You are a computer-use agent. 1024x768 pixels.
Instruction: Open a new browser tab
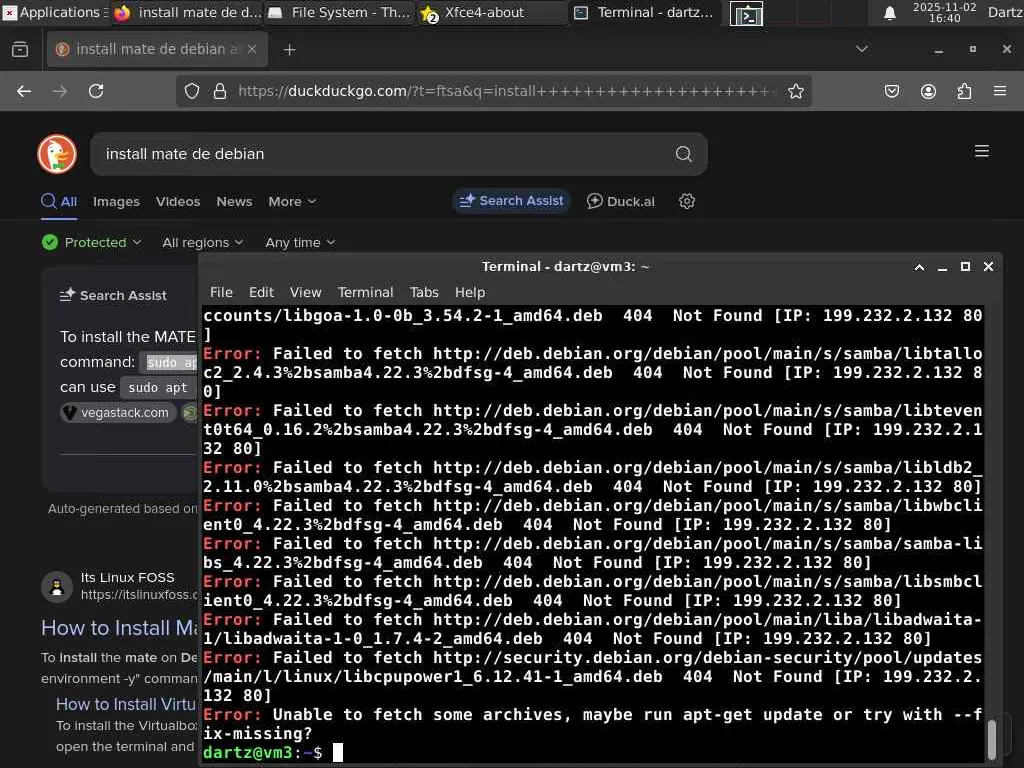coord(289,50)
